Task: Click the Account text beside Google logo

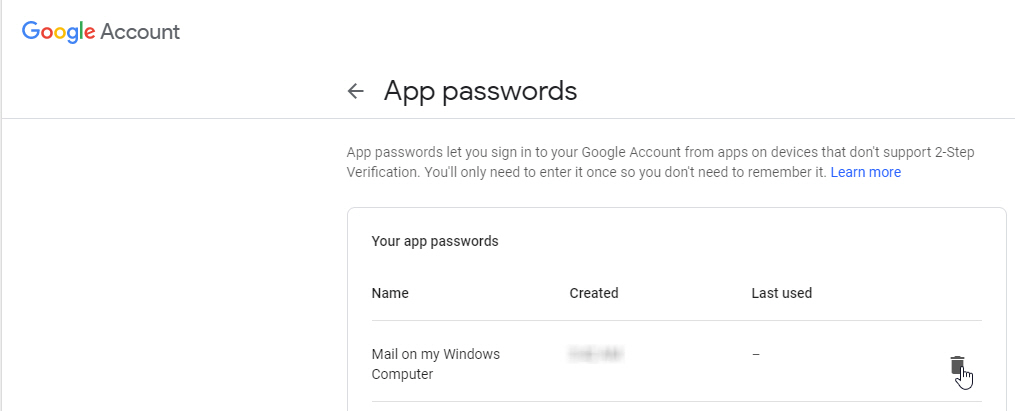Action: point(140,32)
